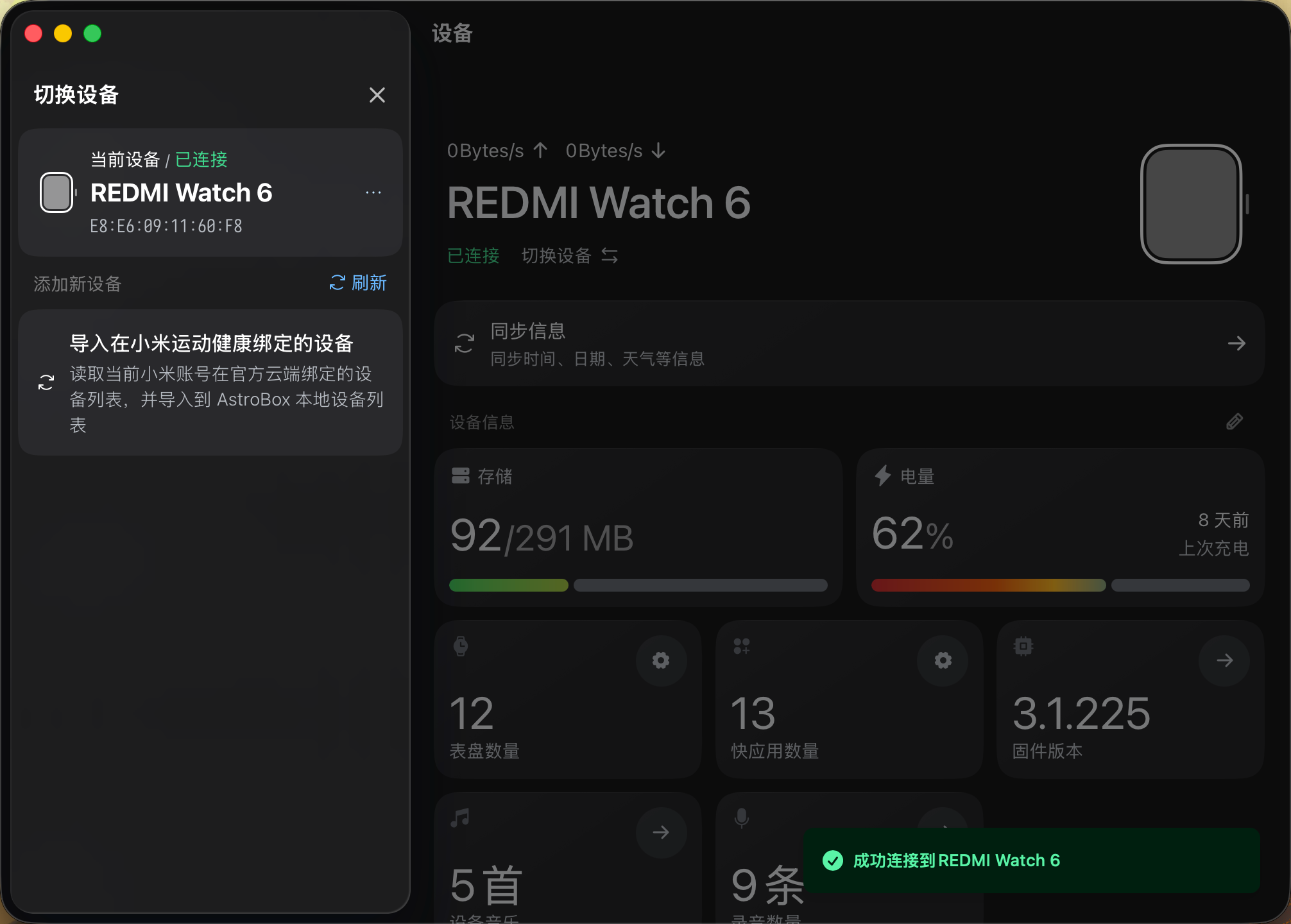
Task: Click the storage icon next to 存储
Action: tap(461, 475)
